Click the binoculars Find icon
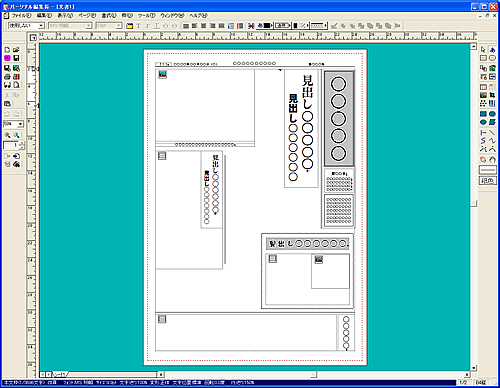500x388 pixels. tap(7, 85)
